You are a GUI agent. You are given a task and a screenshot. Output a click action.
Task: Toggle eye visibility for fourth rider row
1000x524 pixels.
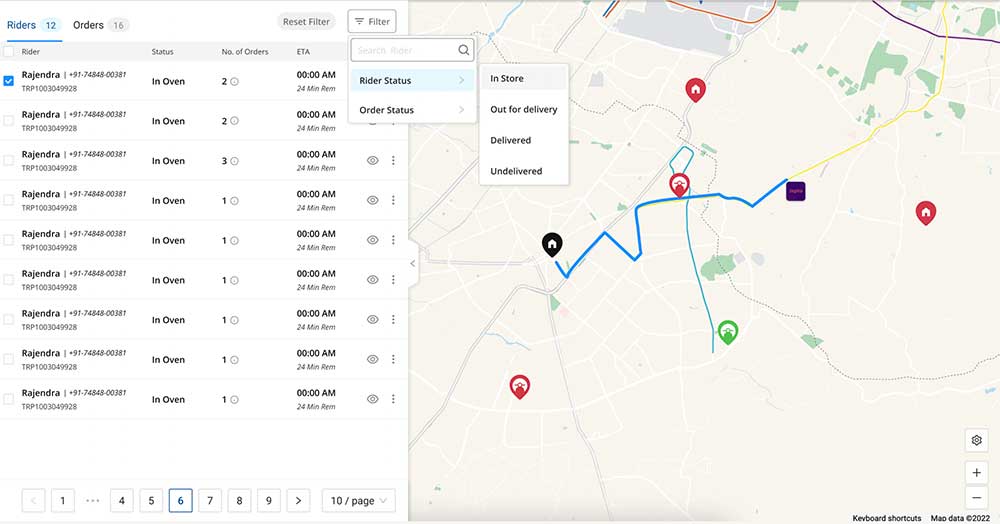[x=372, y=200]
